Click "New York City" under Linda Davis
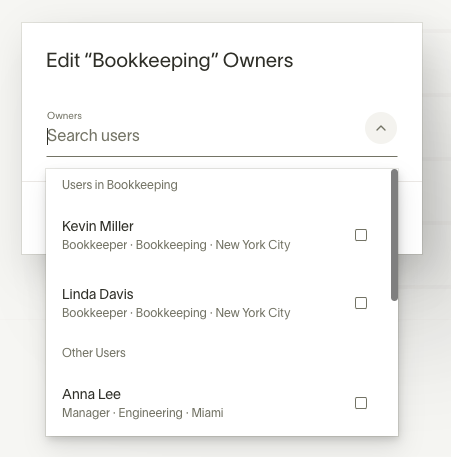 (253, 313)
